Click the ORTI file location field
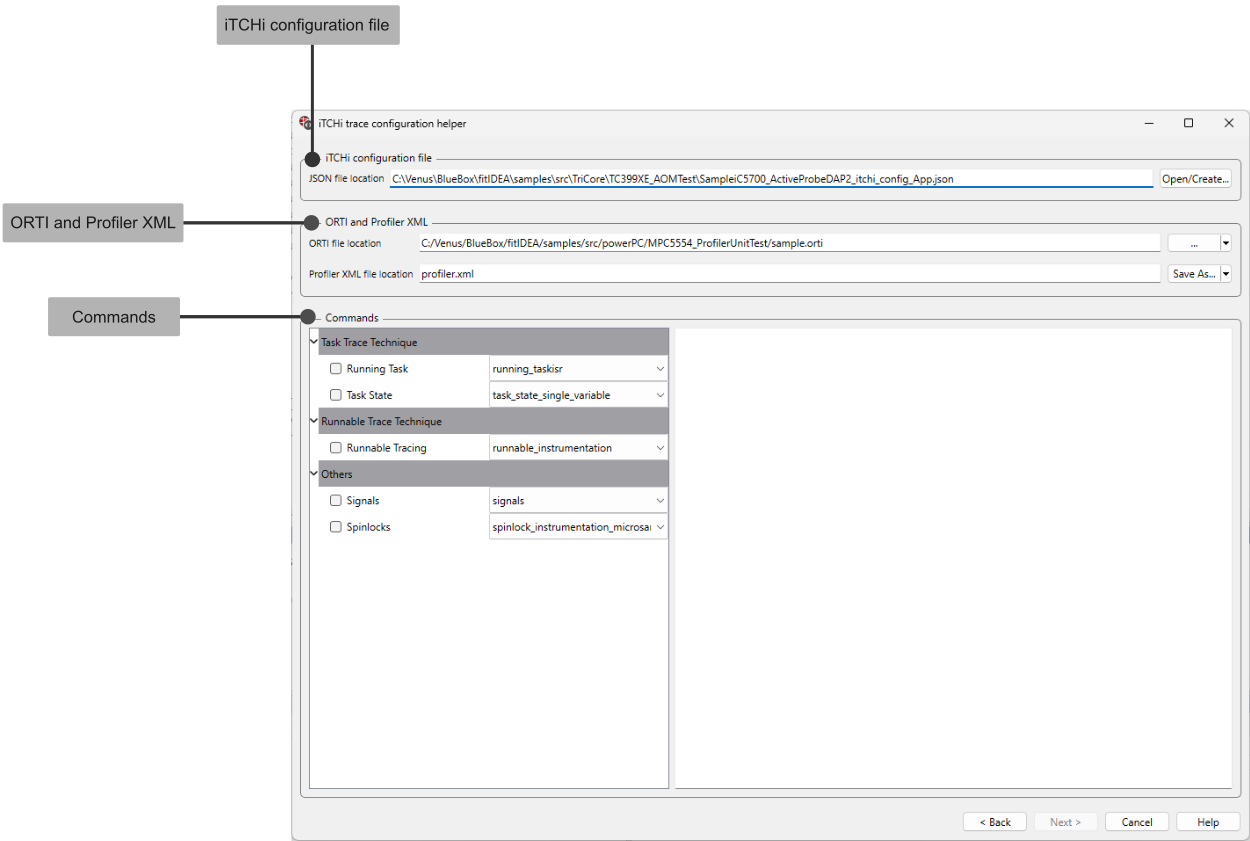The image size is (1250, 841). [788, 243]
